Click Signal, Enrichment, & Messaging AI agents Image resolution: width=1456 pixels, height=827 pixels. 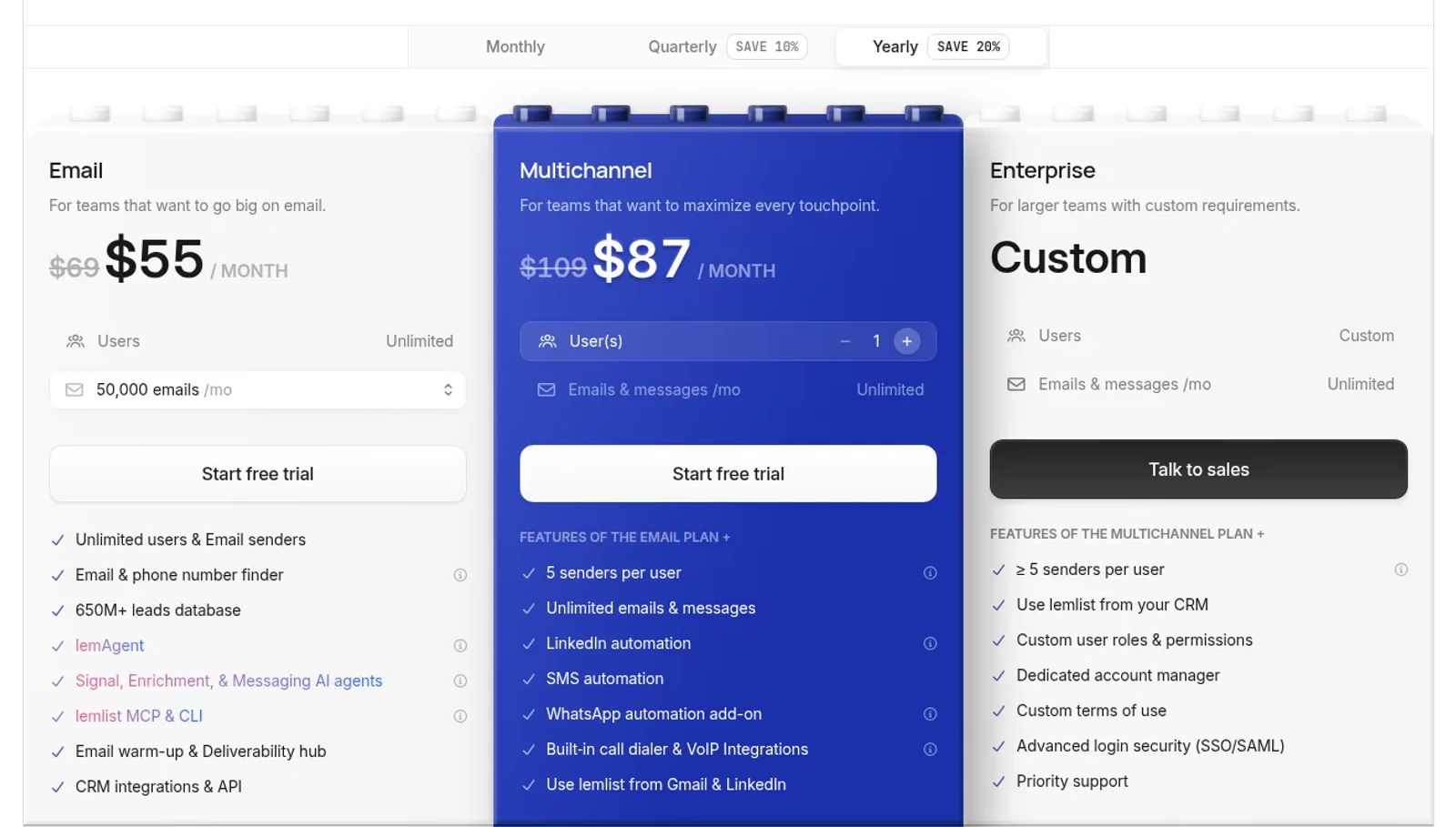click(228, 681)
